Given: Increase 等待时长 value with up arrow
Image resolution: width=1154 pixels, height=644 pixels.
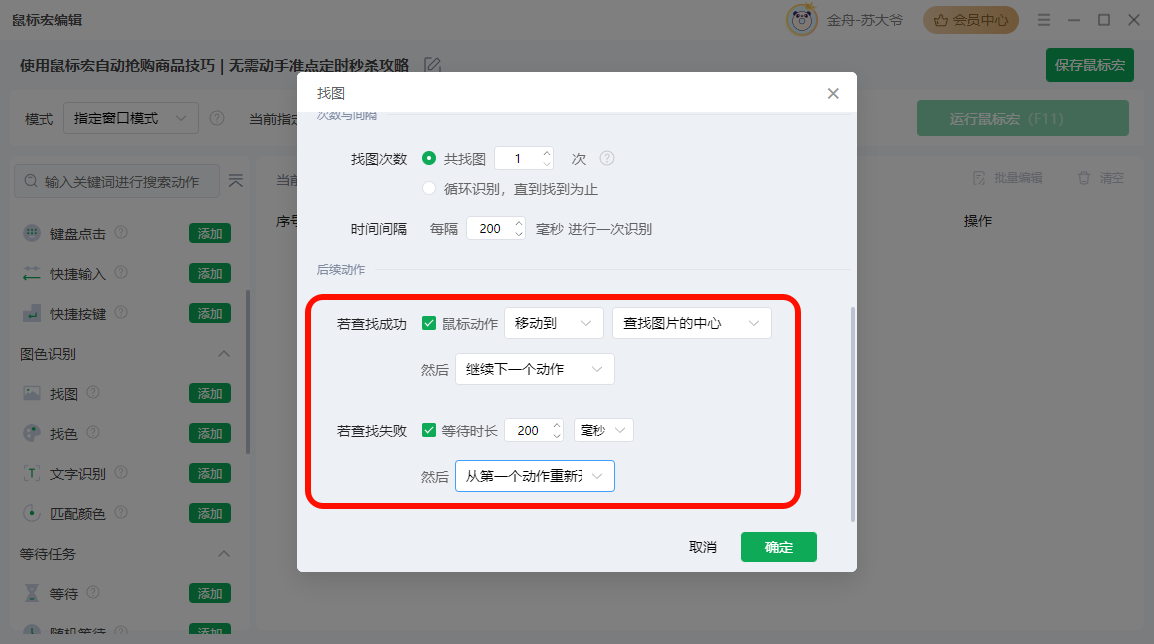Looking at the screenshot, I should [557, 425].
